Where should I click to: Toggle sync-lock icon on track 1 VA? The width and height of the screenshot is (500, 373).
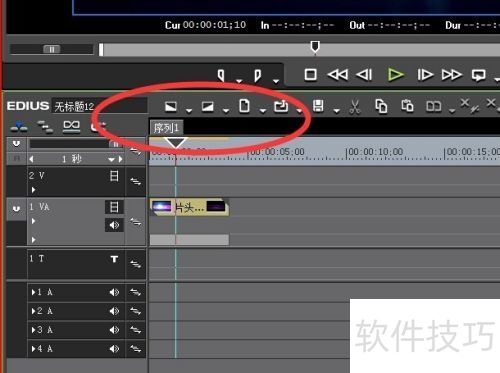click(136, 222)
